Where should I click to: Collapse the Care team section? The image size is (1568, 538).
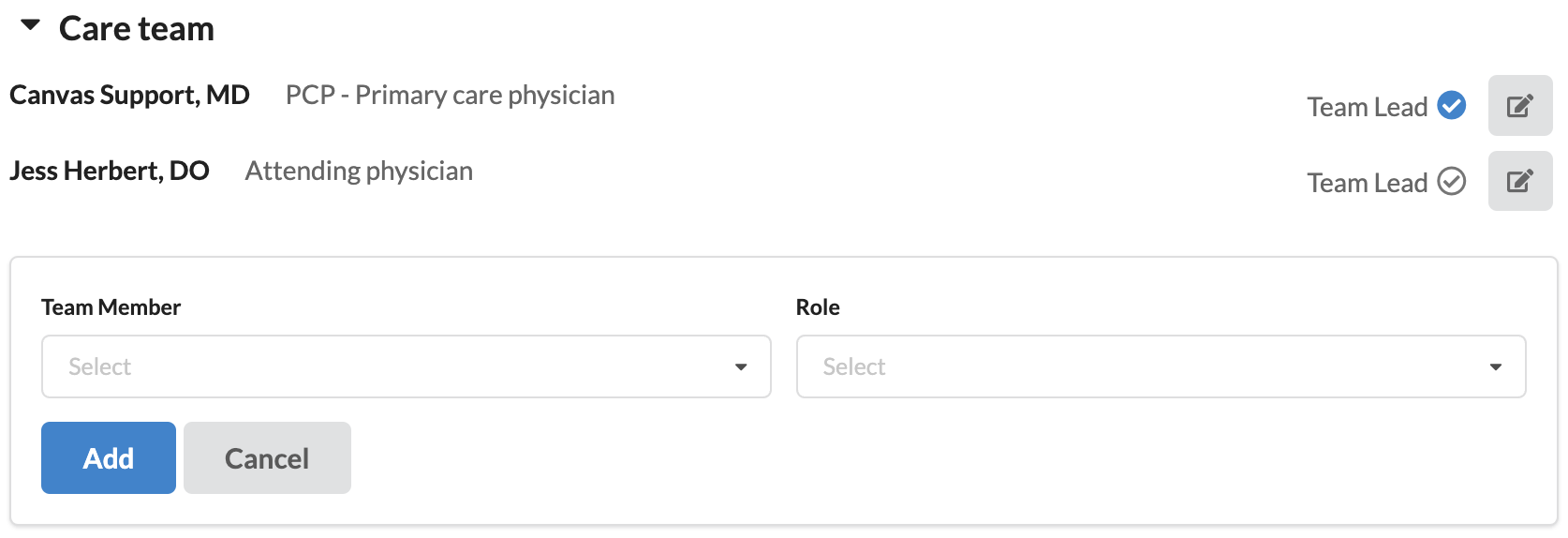(31, 26)
